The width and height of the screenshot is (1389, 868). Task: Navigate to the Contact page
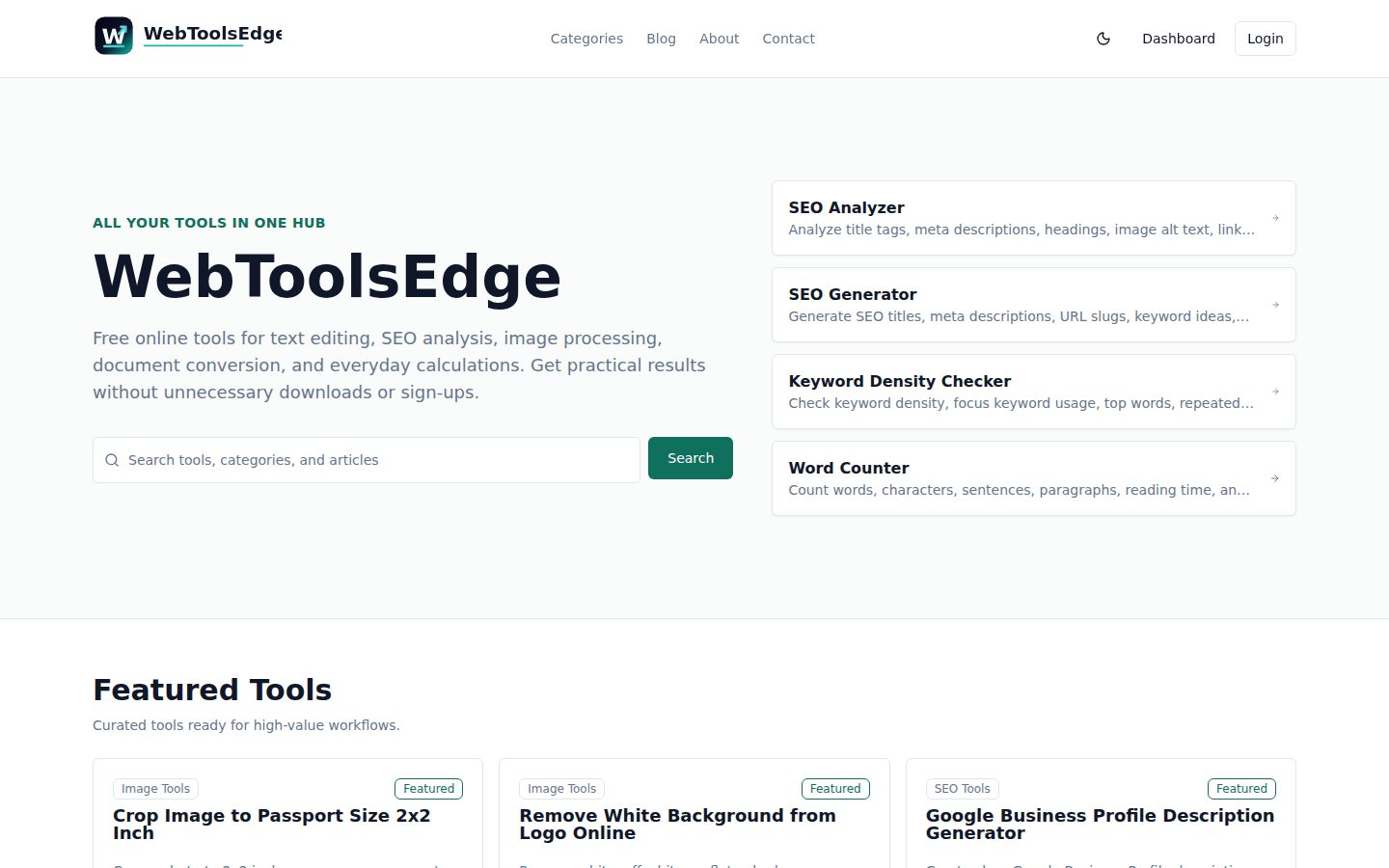tap(788, 39)
